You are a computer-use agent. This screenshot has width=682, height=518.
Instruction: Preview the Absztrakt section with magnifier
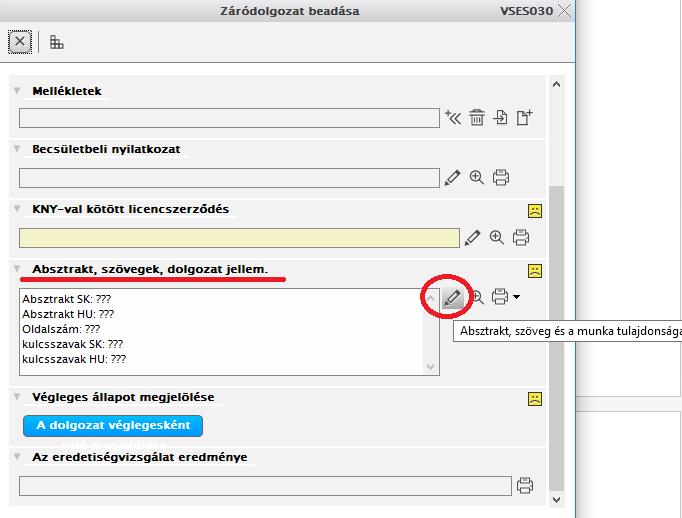[x=478, y=297]
